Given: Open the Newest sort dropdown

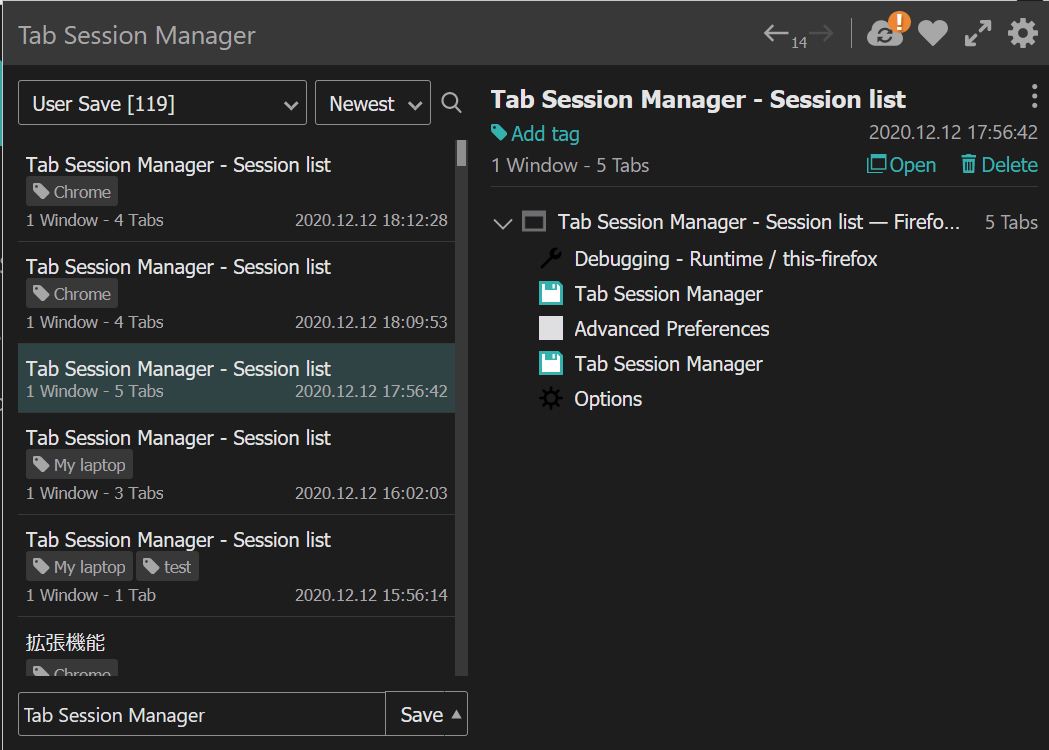Looking at the screenshot, I should [x=373, y=103].
